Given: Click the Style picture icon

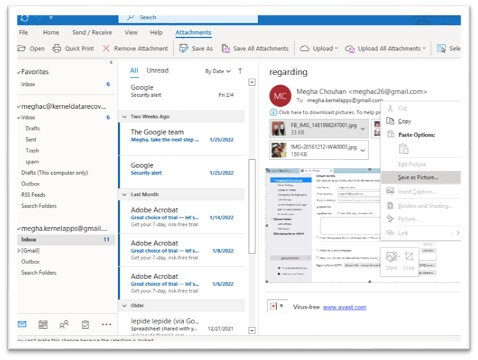Looking at the screenshot, I should 391,257.
